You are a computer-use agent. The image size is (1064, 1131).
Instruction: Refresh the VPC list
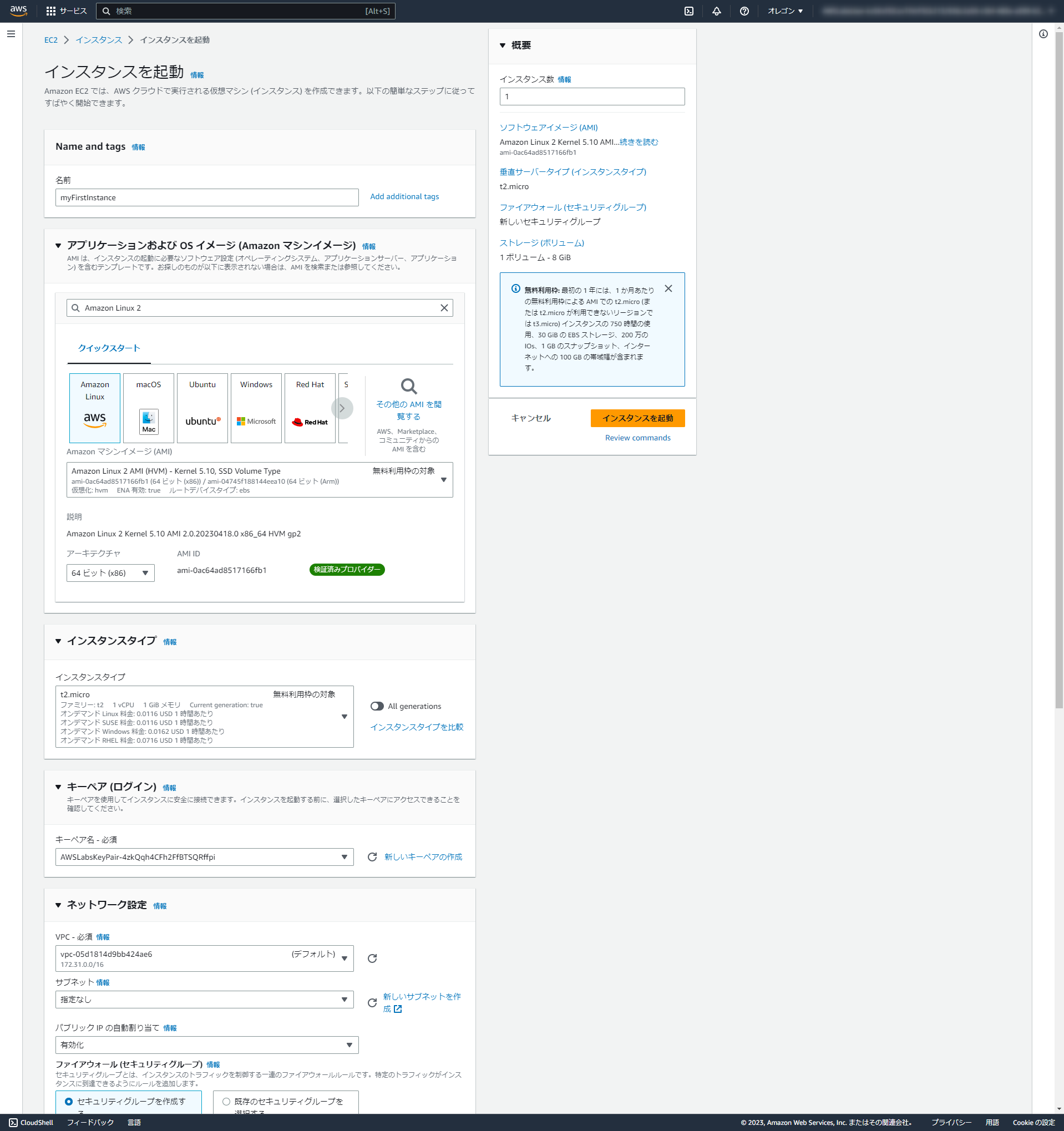[373, 958]
